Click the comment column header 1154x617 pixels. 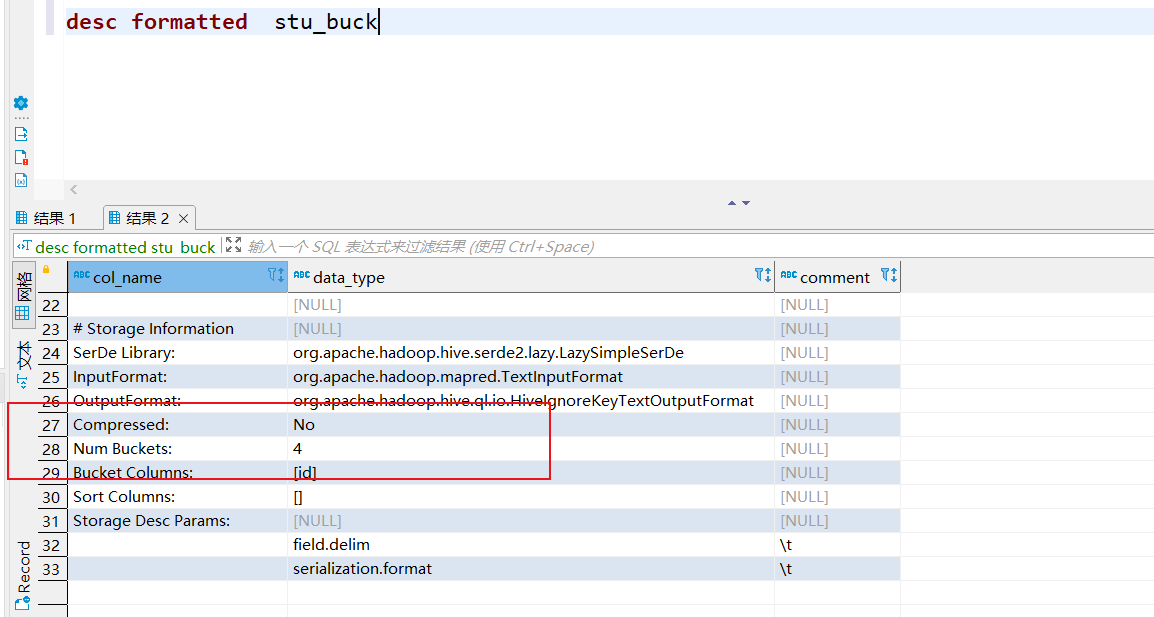[x=838, y=277]
